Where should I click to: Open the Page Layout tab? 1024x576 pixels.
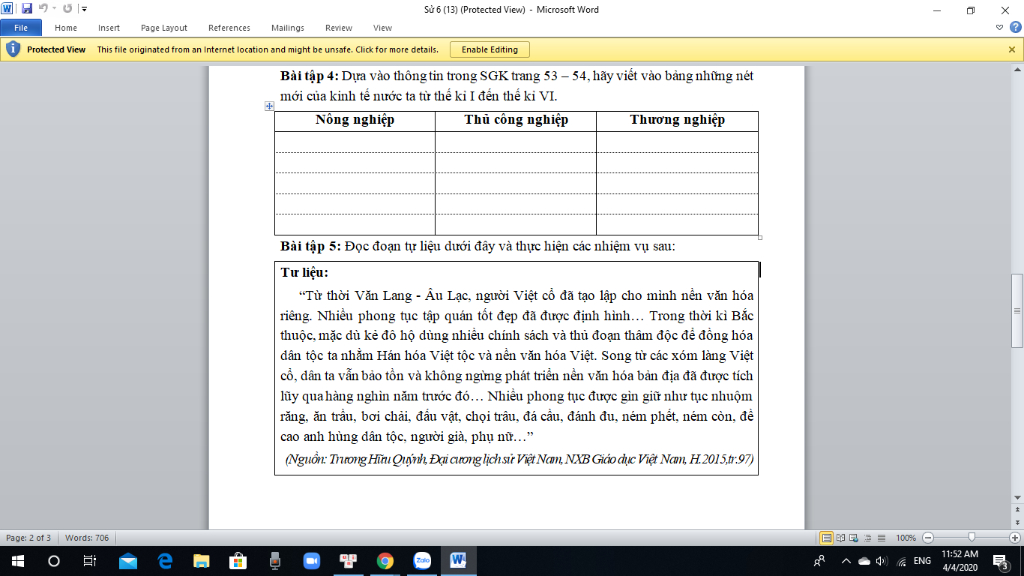(164, 28)
